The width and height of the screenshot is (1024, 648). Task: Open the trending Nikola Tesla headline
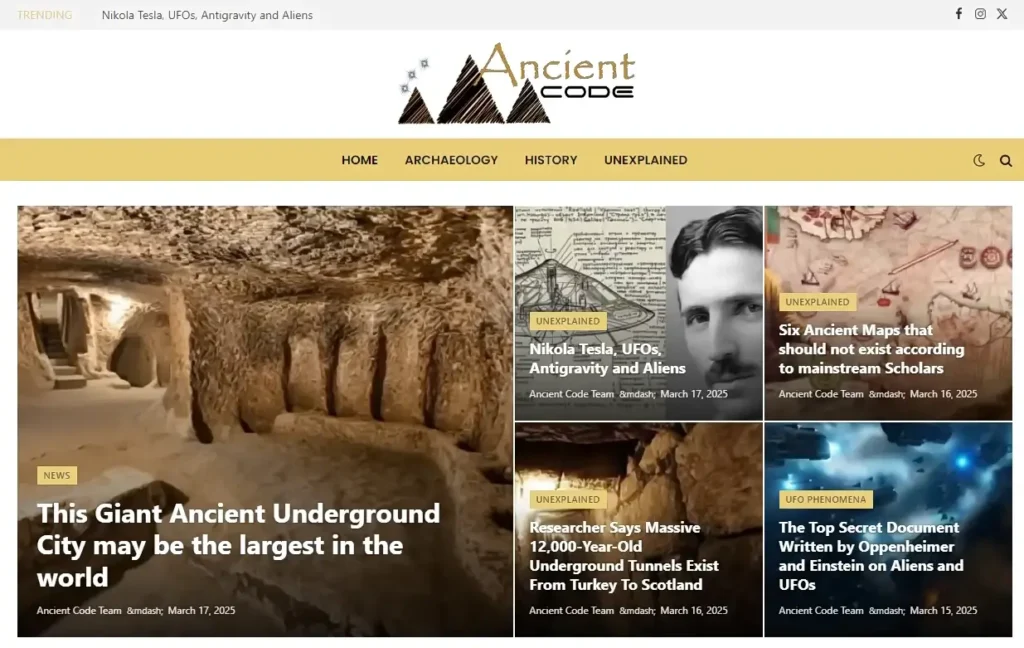click(205, 15)
